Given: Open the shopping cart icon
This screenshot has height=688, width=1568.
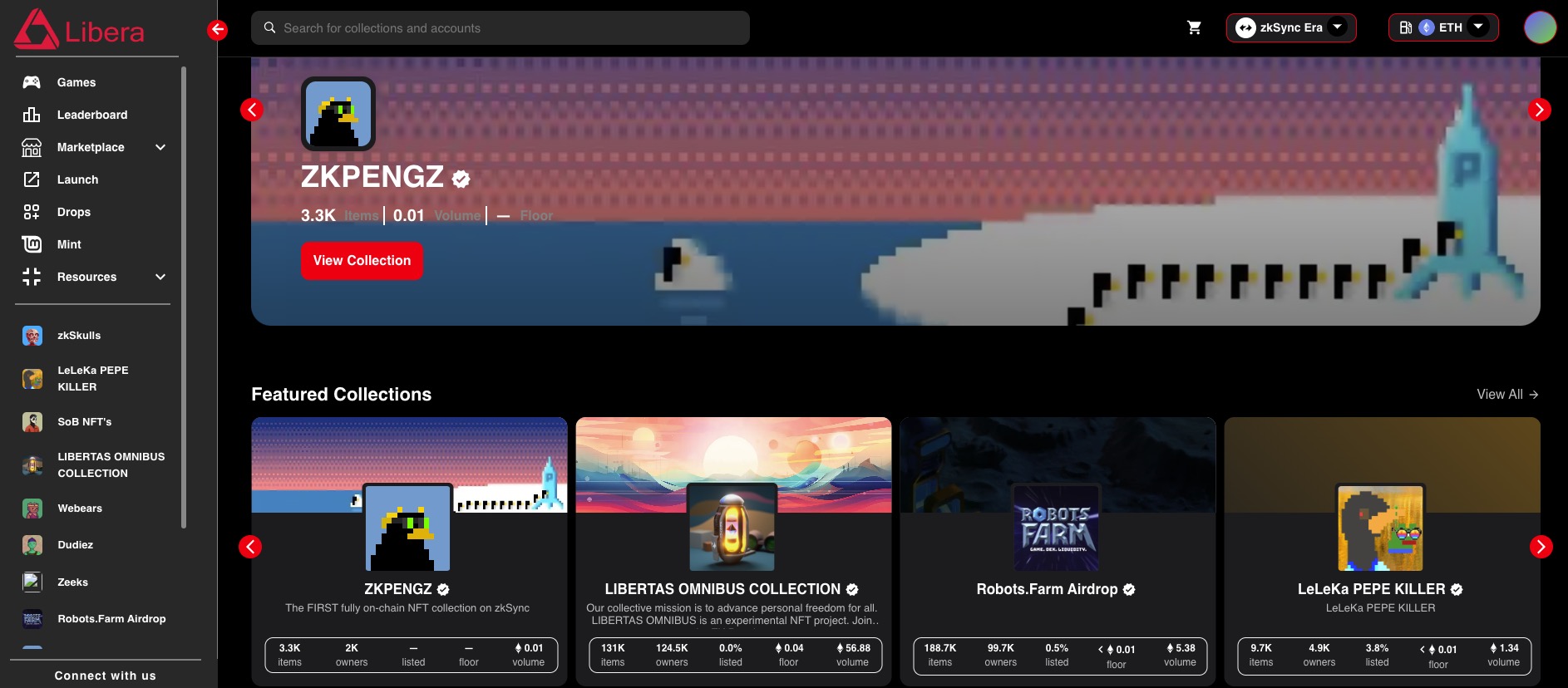Looking at the screenshot, I should (x=1194, y=27).
